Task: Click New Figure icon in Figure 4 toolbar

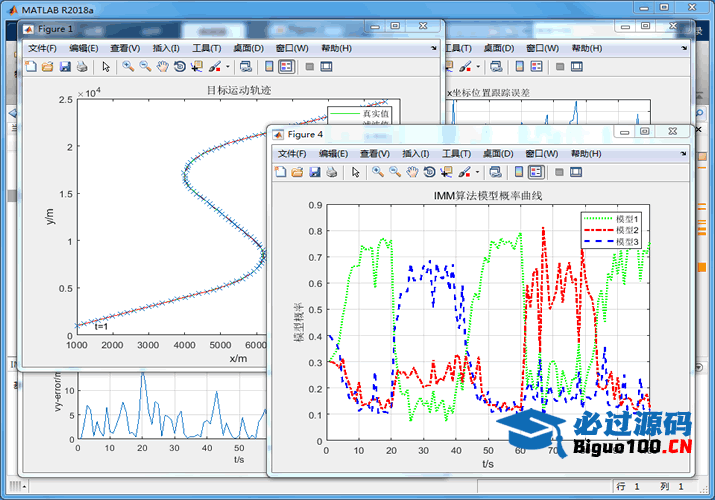Action: pos(280,172)
